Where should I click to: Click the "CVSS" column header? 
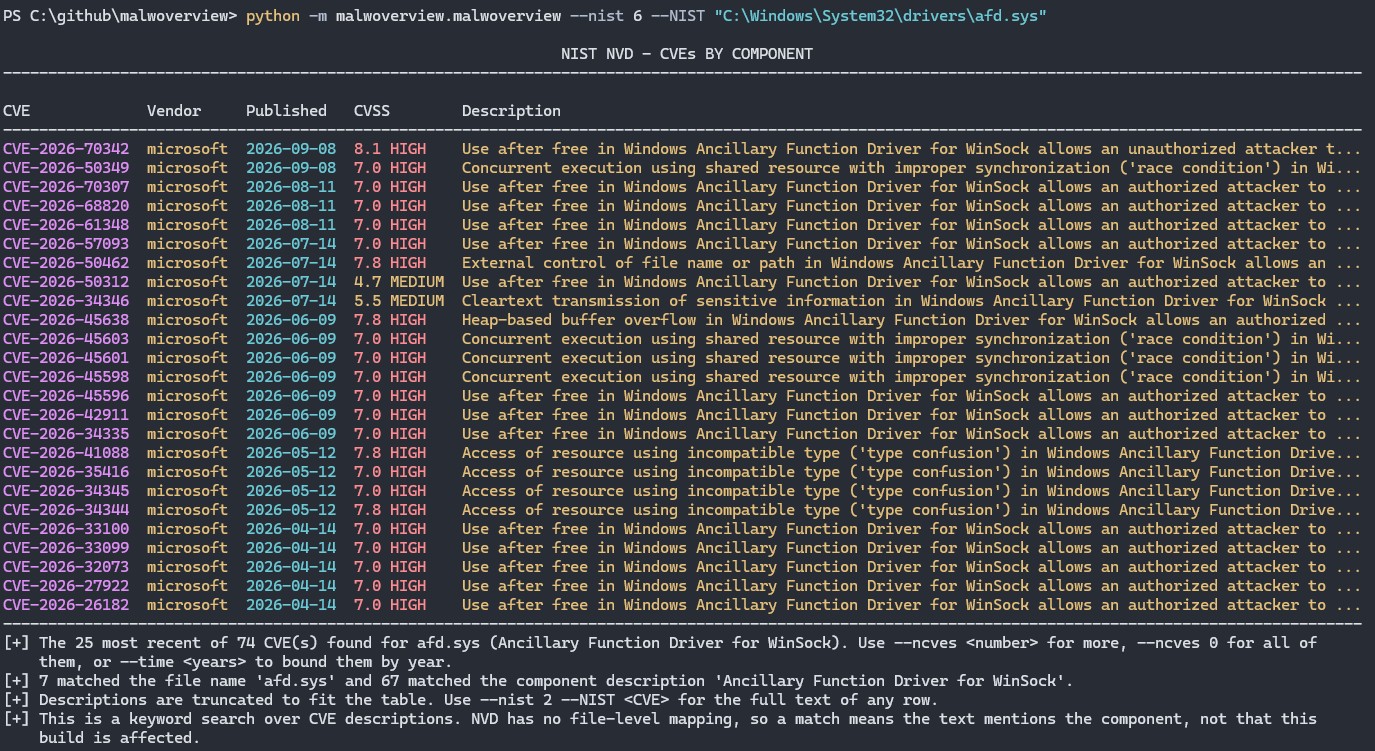pos(372,111)
